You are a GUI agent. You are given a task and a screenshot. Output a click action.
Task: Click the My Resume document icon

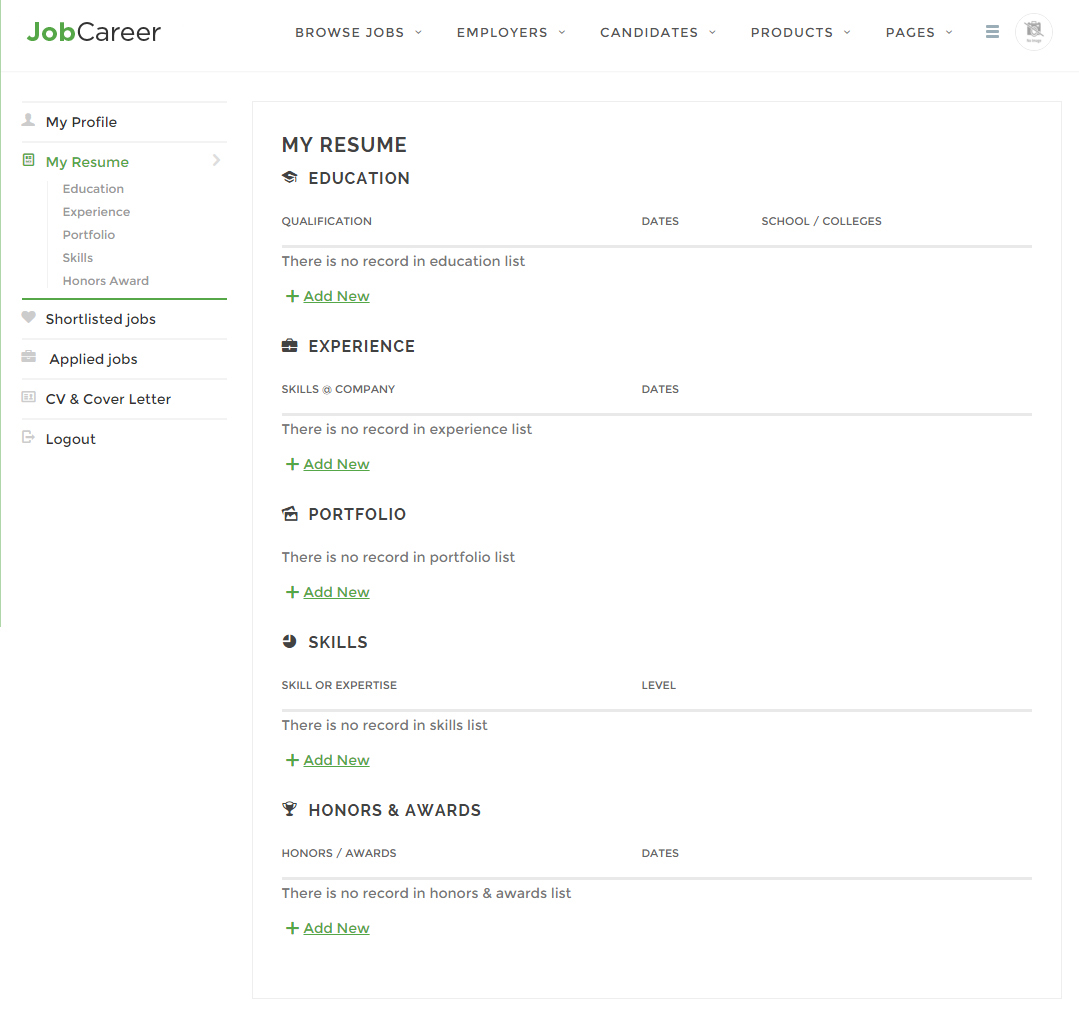(29, 161)
